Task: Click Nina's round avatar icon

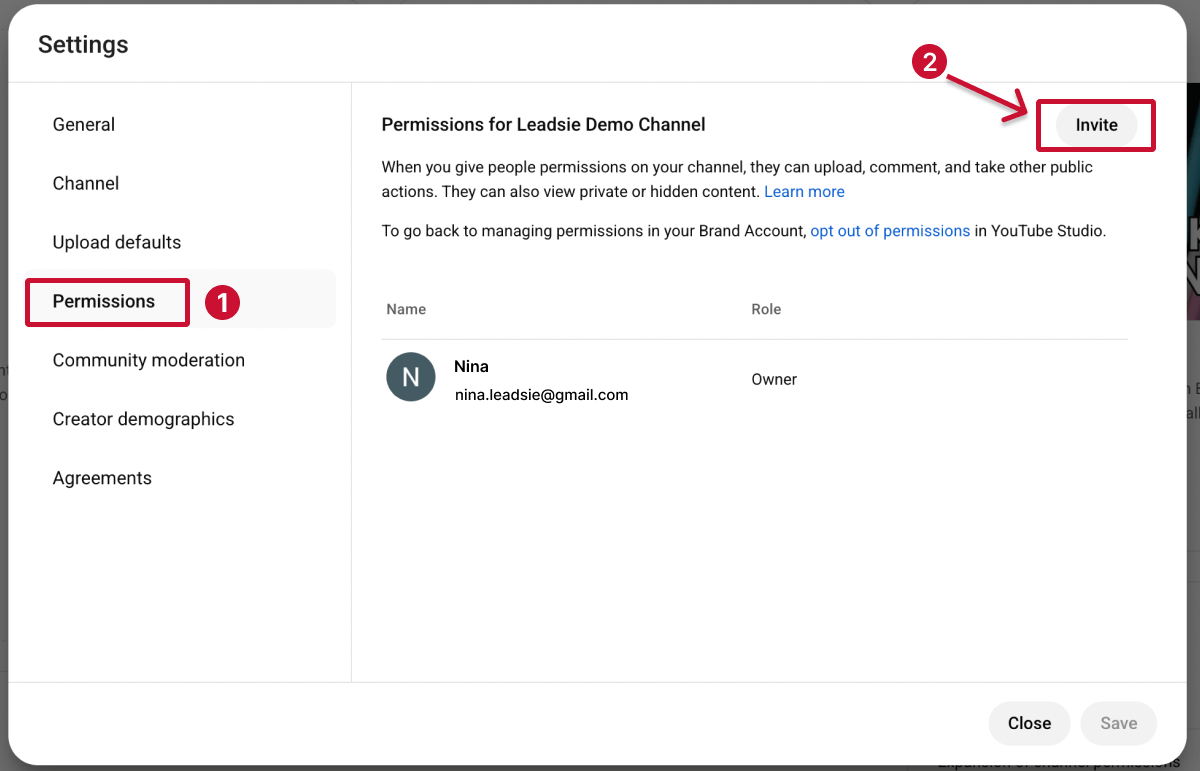Action: click(x=411, y=377)
